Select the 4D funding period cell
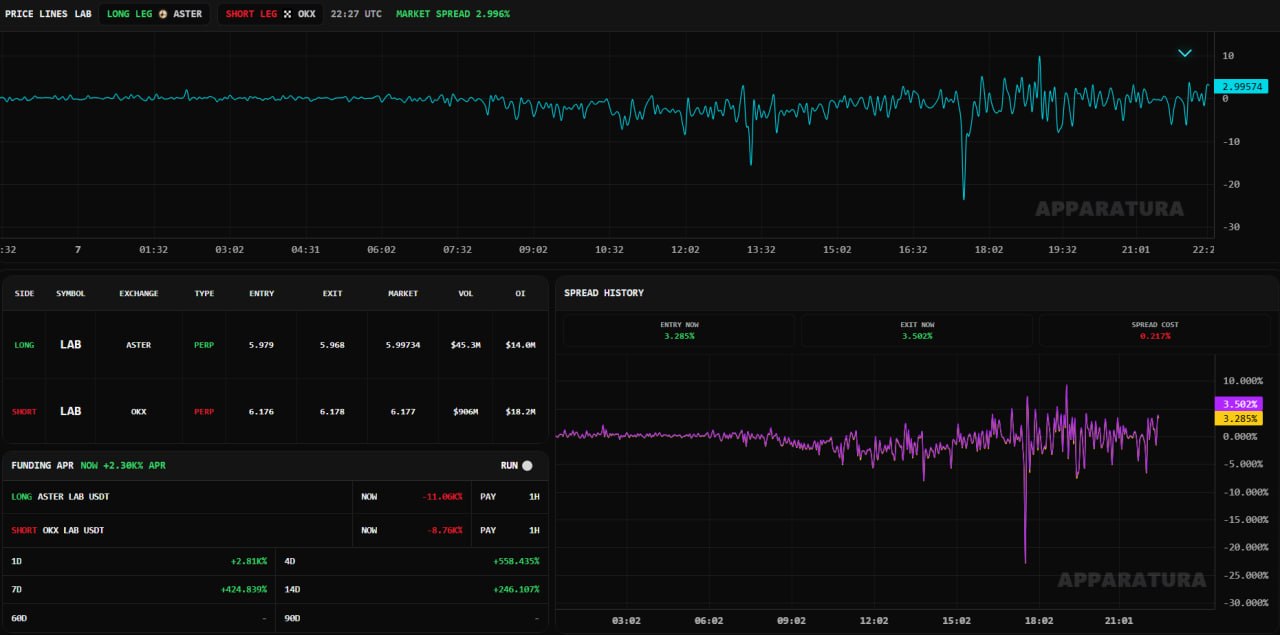This screenshot has height=635, width=1280. (411, 561)
